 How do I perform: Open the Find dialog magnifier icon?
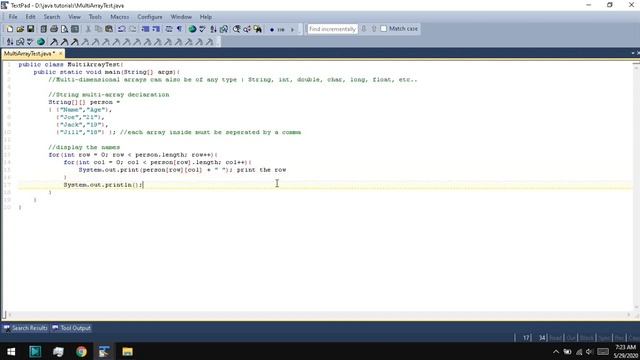click(236, 29)
